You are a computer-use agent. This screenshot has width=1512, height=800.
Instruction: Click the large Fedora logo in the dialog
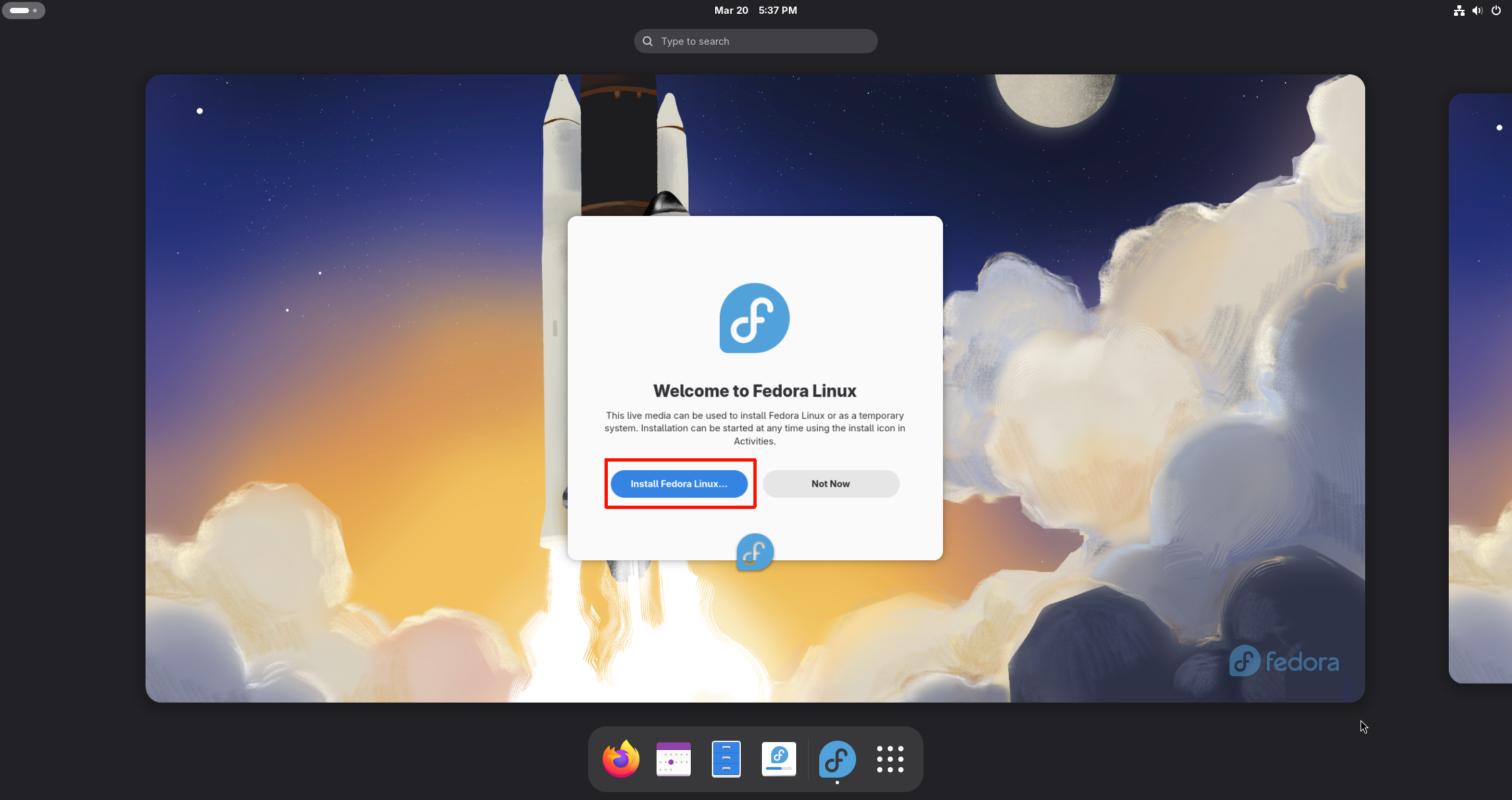(x=755, y=318)
